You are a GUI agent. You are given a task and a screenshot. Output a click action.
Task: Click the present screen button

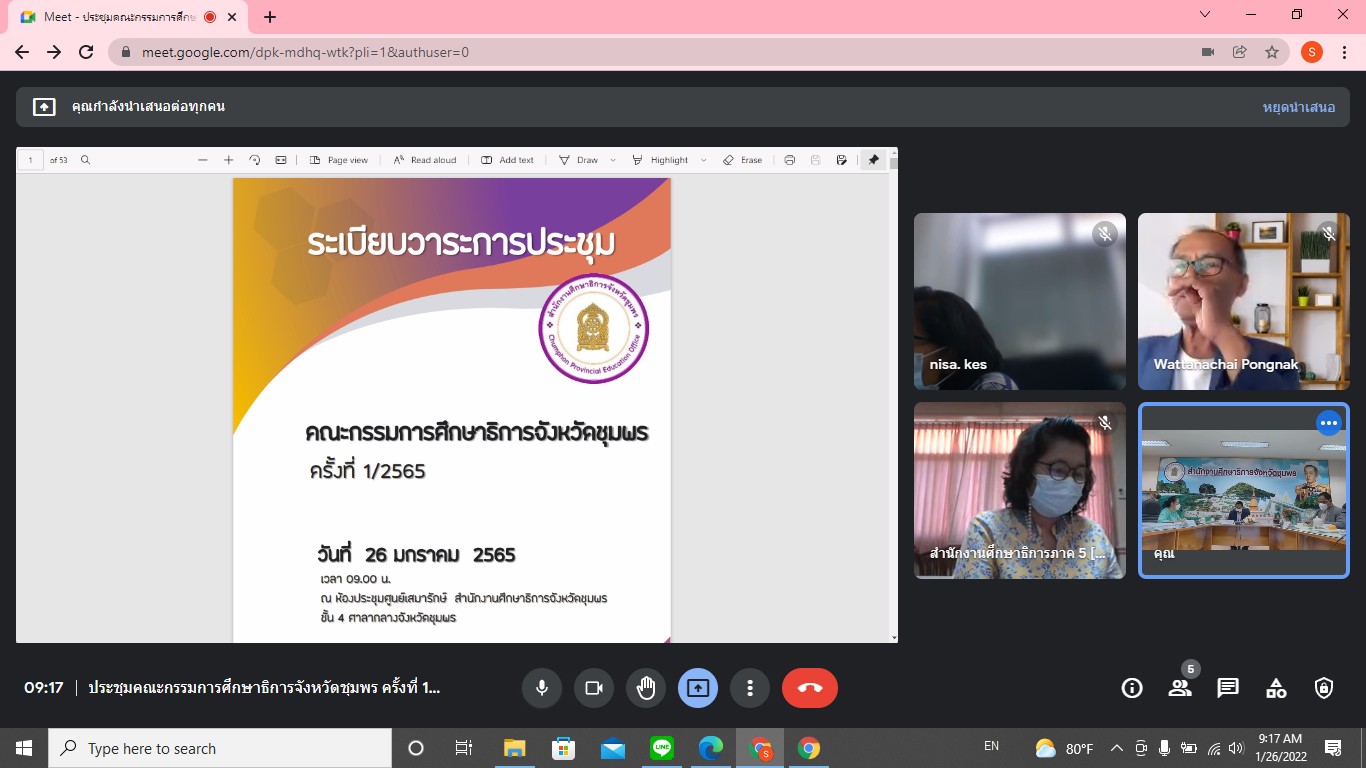pyautogui.click(x=698, y=688)
